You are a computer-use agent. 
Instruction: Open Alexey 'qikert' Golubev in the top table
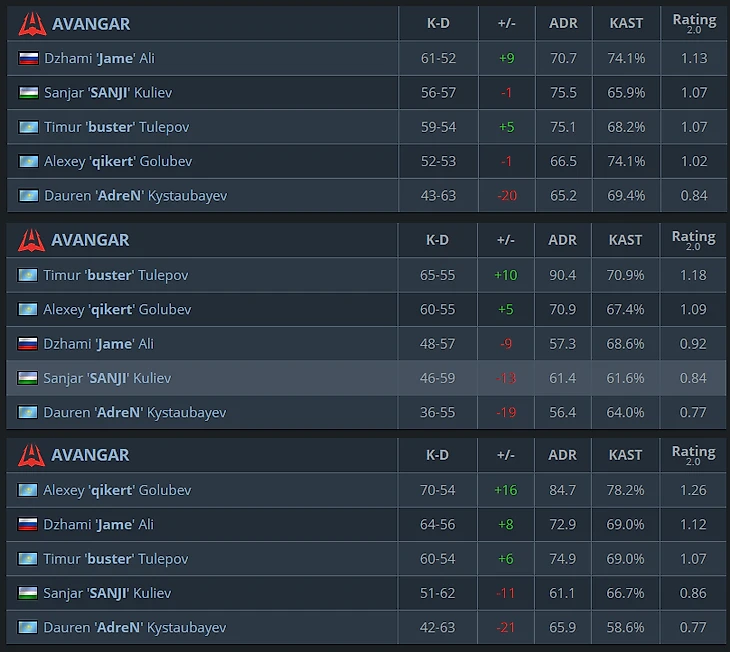(117, 161)
